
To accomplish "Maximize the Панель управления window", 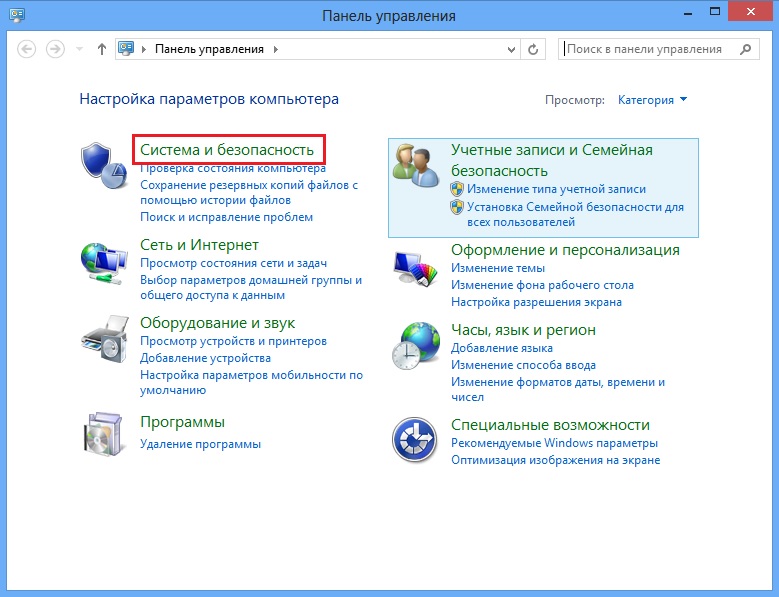I will (715, 11).
